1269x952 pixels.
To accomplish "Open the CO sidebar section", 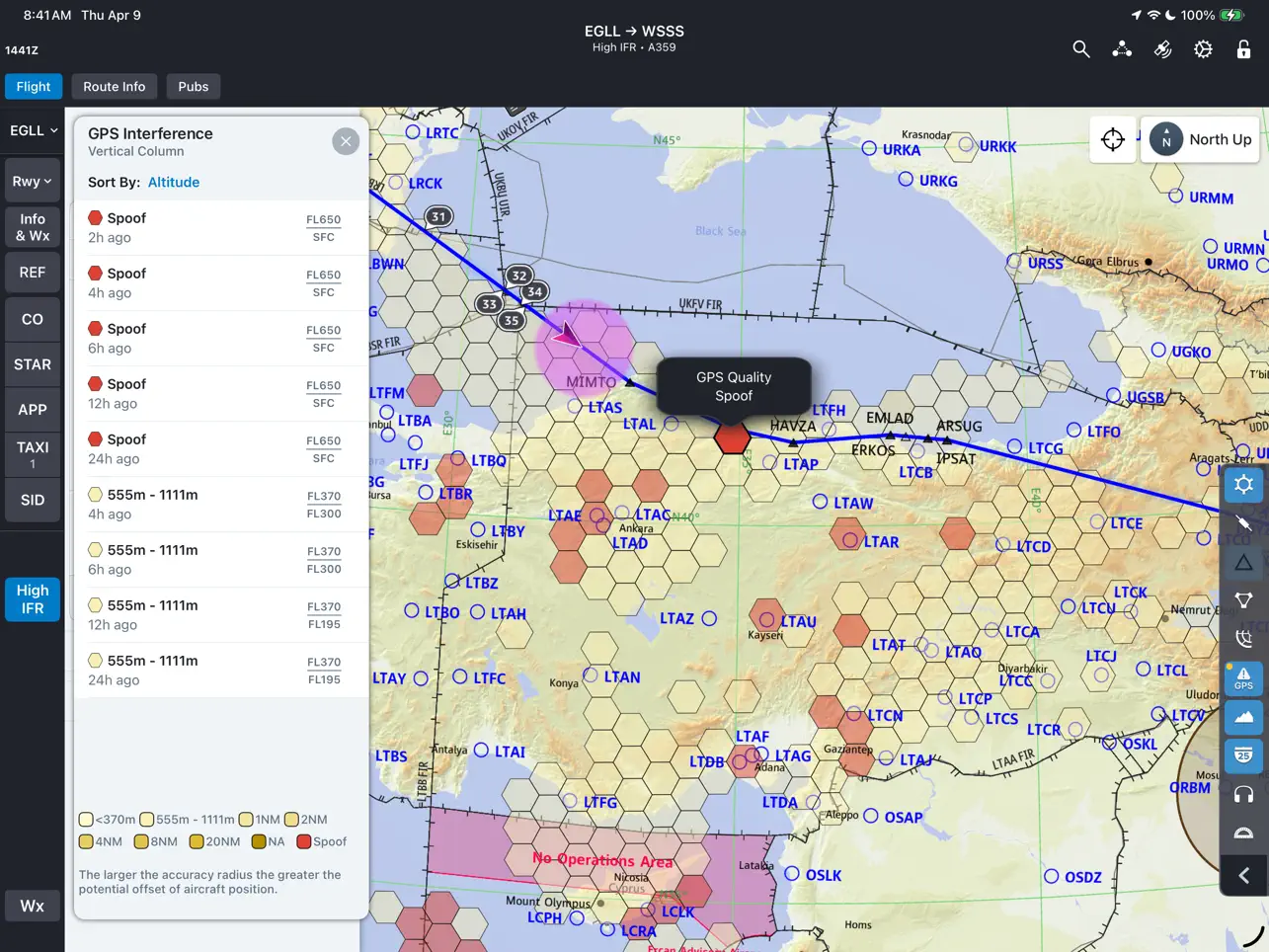I will click(x=33, y=319).
